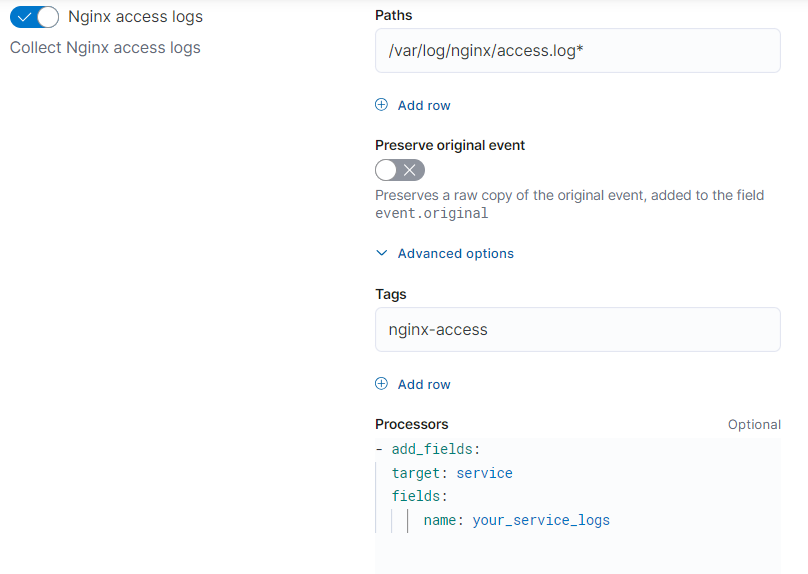The width and height of the screenshot is (808, 574).
Task: Focus the nginx-access tags input
Action: [x=577, y=329]
